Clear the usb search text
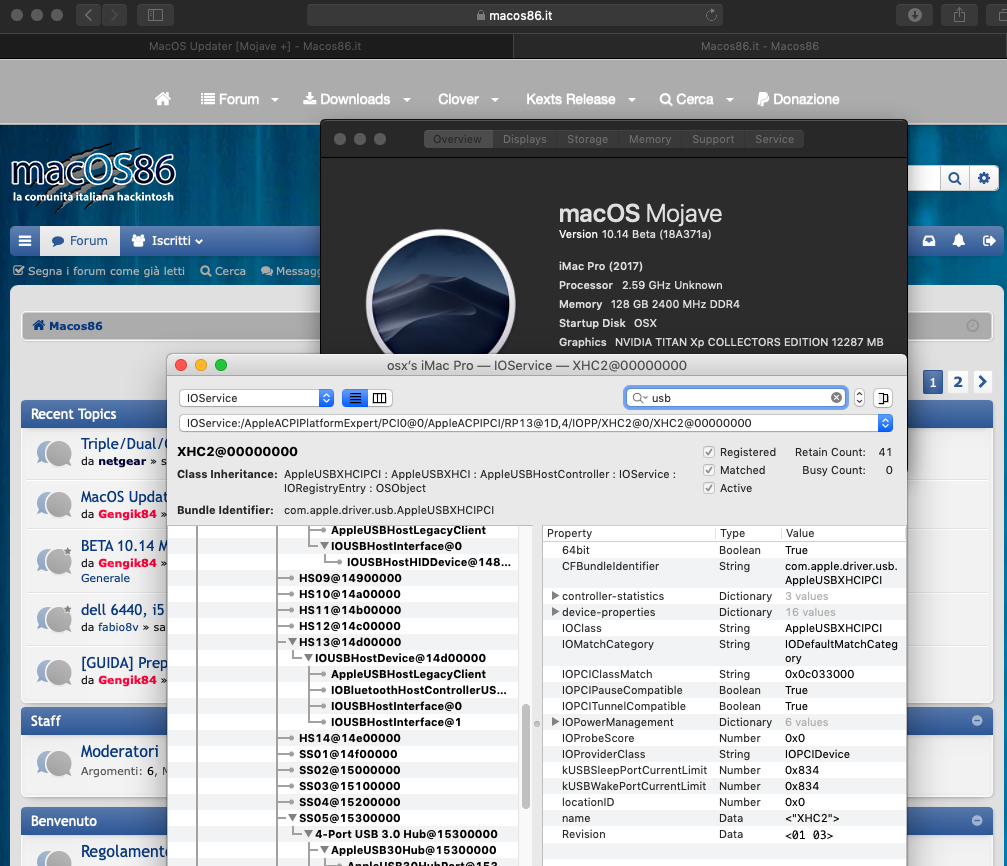This screenshot has width=1007, height=866. [x=836, y=398]
